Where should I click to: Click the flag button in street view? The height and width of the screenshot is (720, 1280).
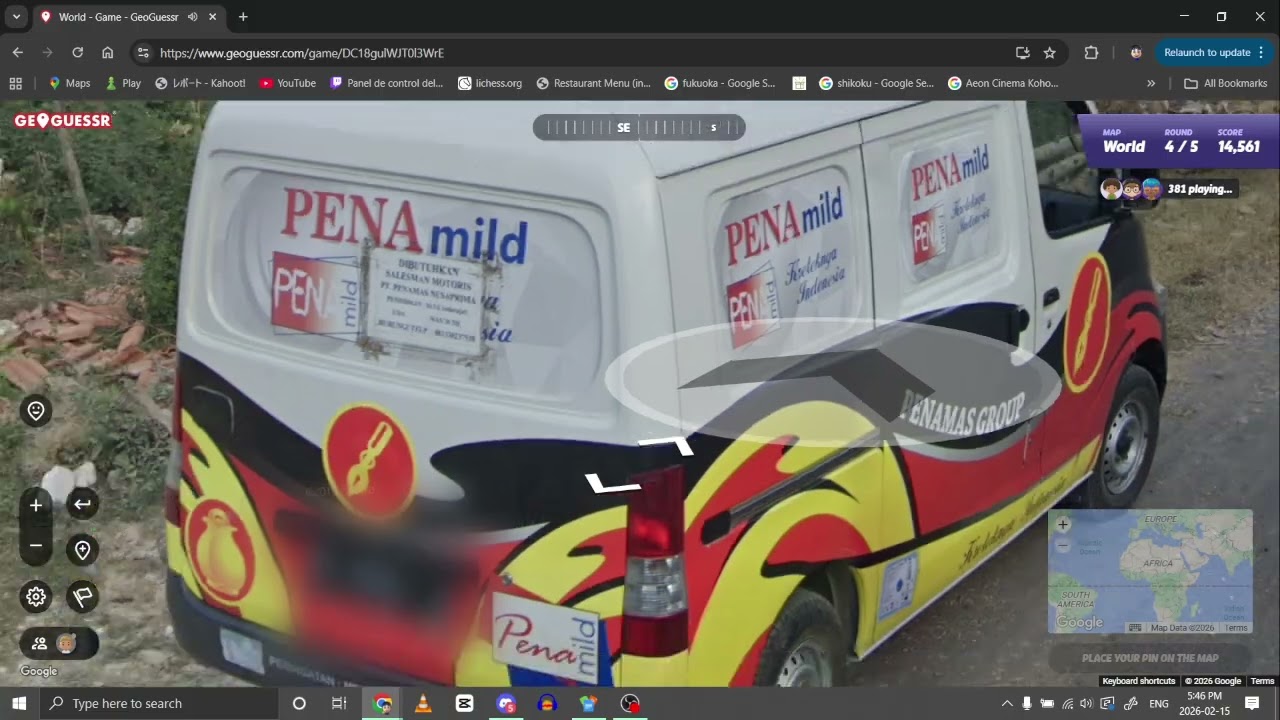tap(82, 597)
